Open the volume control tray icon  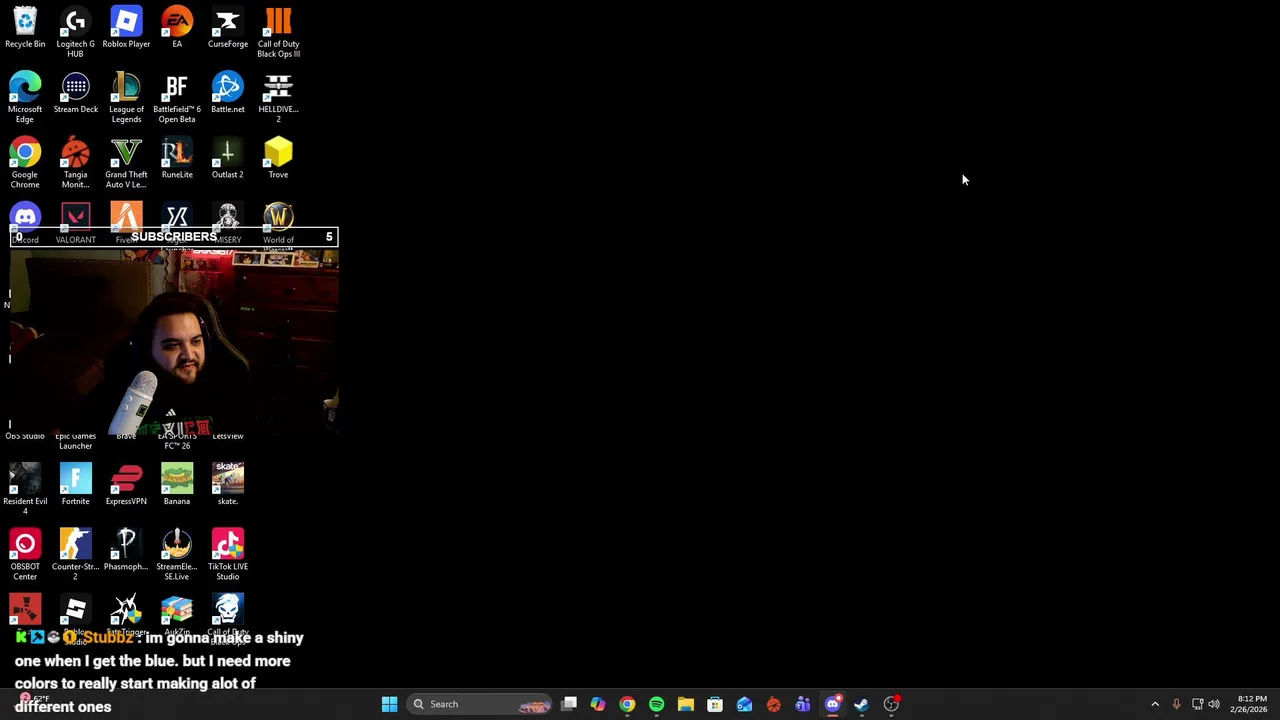click(1215, 704)
